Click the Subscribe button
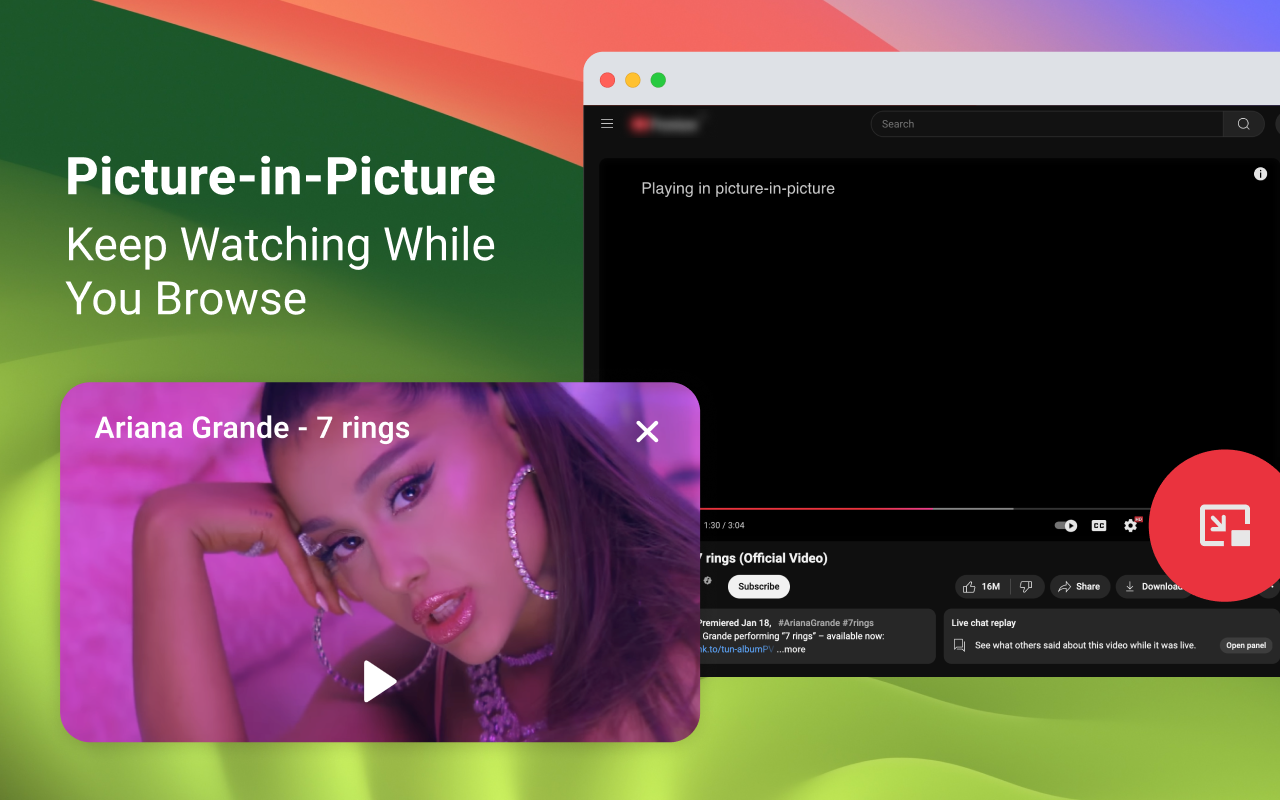This screenshot has height=800, width=1280. 759,587
